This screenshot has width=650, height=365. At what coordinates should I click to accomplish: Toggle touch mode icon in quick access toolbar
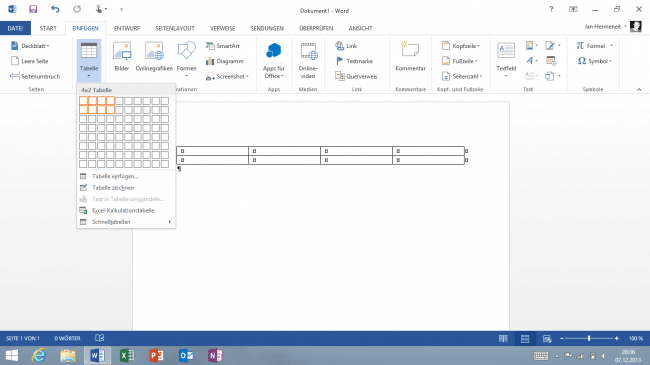(x=99, y=9)
